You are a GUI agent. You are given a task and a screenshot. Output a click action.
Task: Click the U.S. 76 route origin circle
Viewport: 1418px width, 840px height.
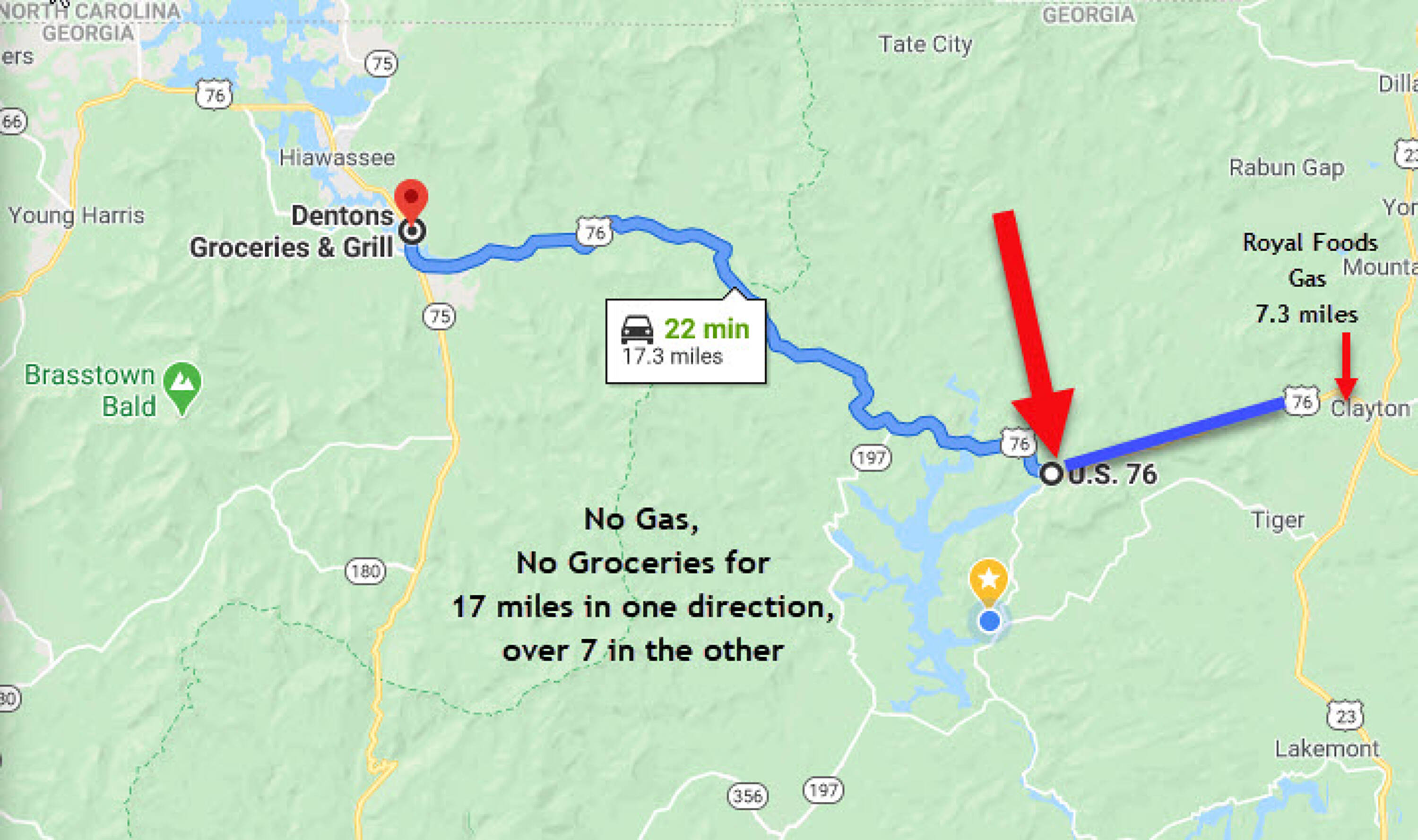(1052, 473)
